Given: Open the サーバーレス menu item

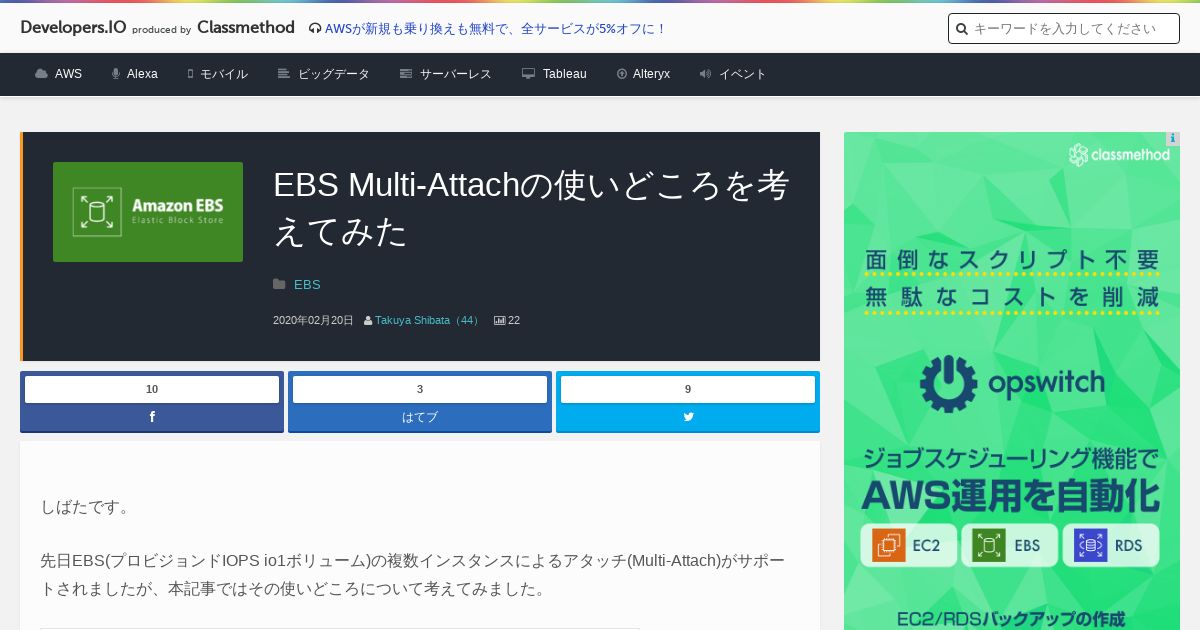Looking at the screenshot, I should click(456, 74).
